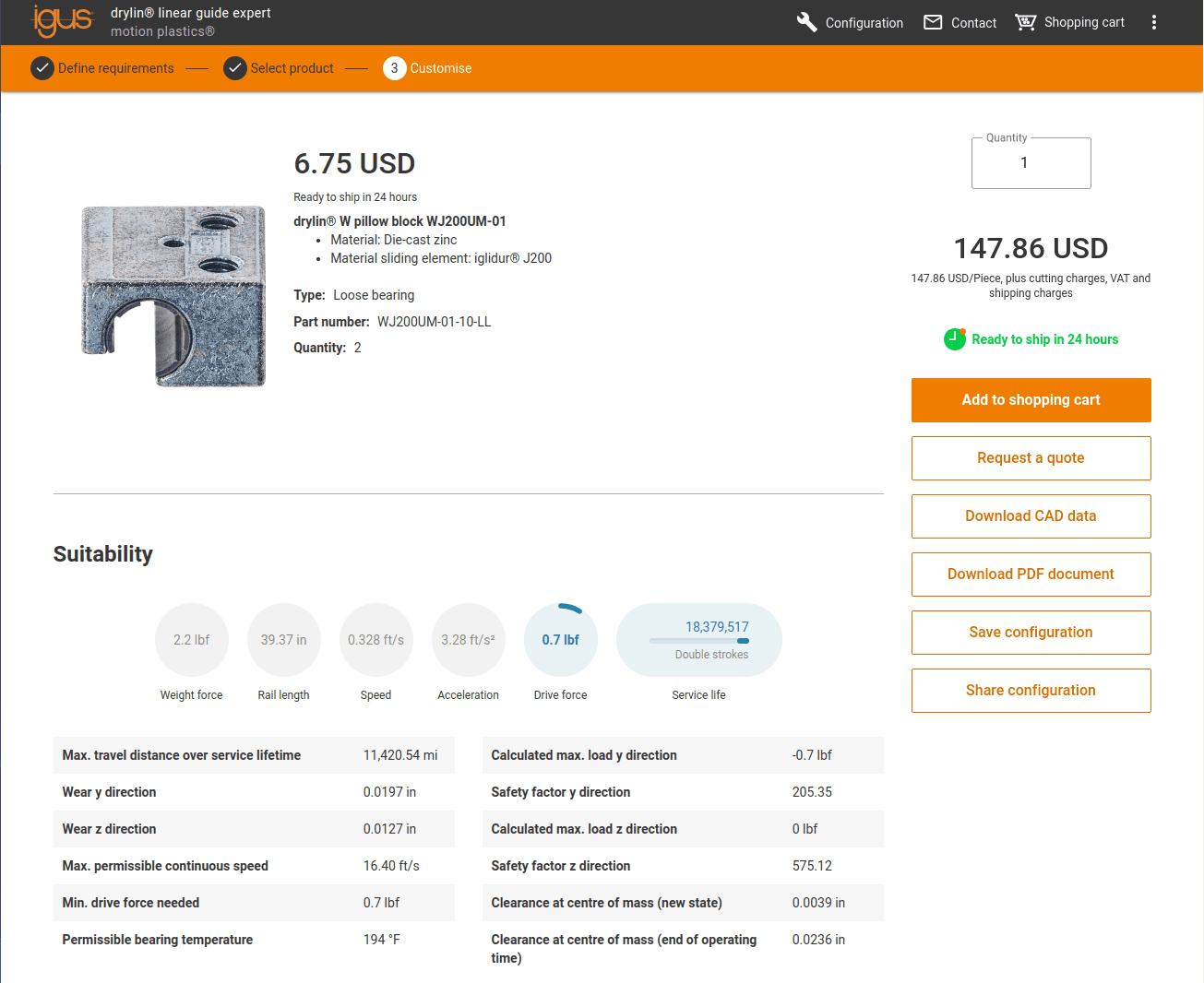Click the 0.0236 in clearance value

coord(818,940)
